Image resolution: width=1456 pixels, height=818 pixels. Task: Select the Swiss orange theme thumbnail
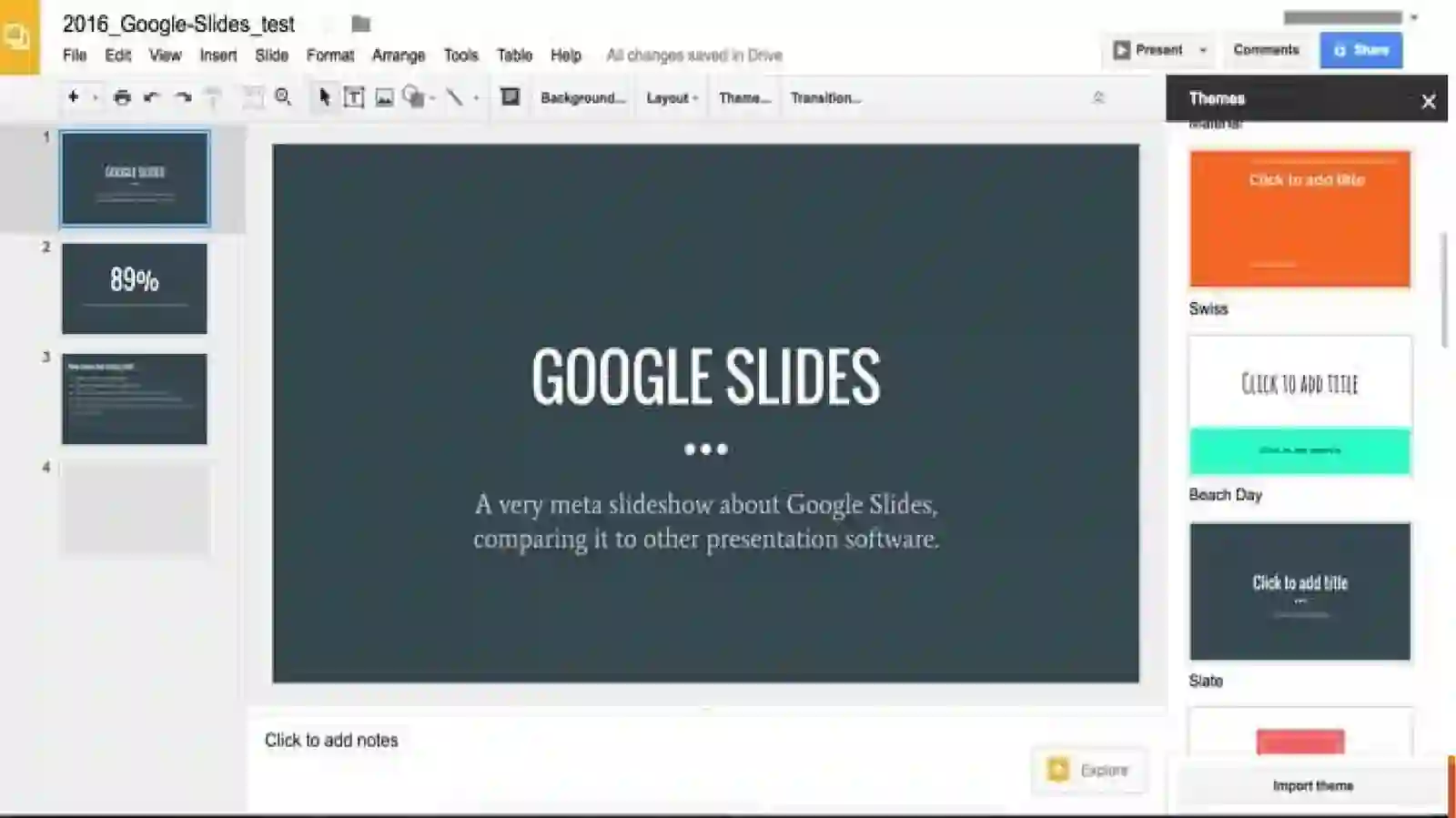pyautogui.click(x=1299, y=219)
